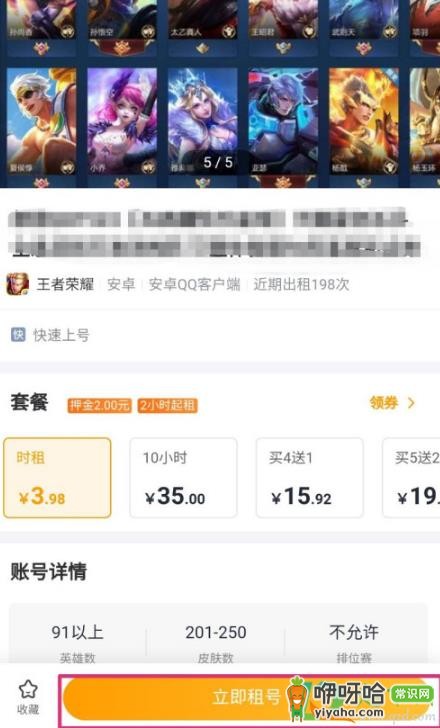Open the blue armored hero skin thumbnail
Screen dimensions: 440x728
click(283, 122)
